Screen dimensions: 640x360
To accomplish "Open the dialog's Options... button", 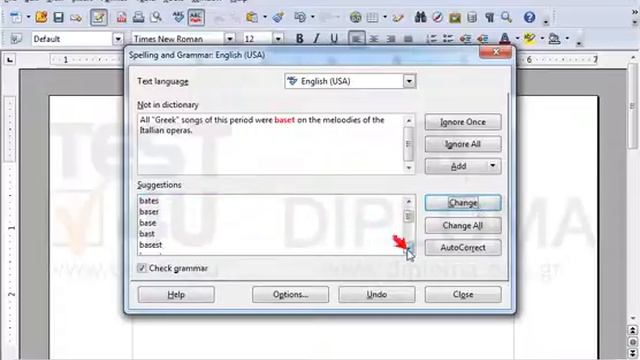I will 290,294.
